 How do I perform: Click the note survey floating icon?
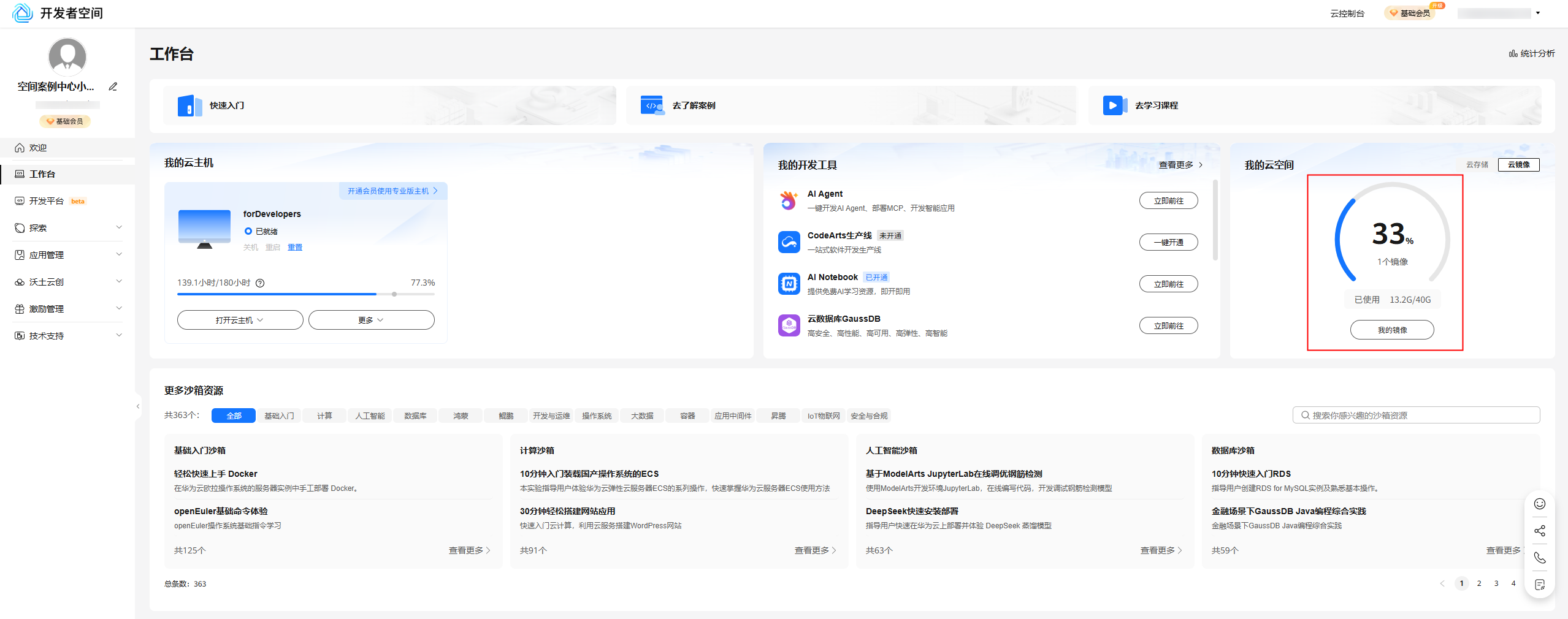pyautogui.click(x=1540, y=585)
